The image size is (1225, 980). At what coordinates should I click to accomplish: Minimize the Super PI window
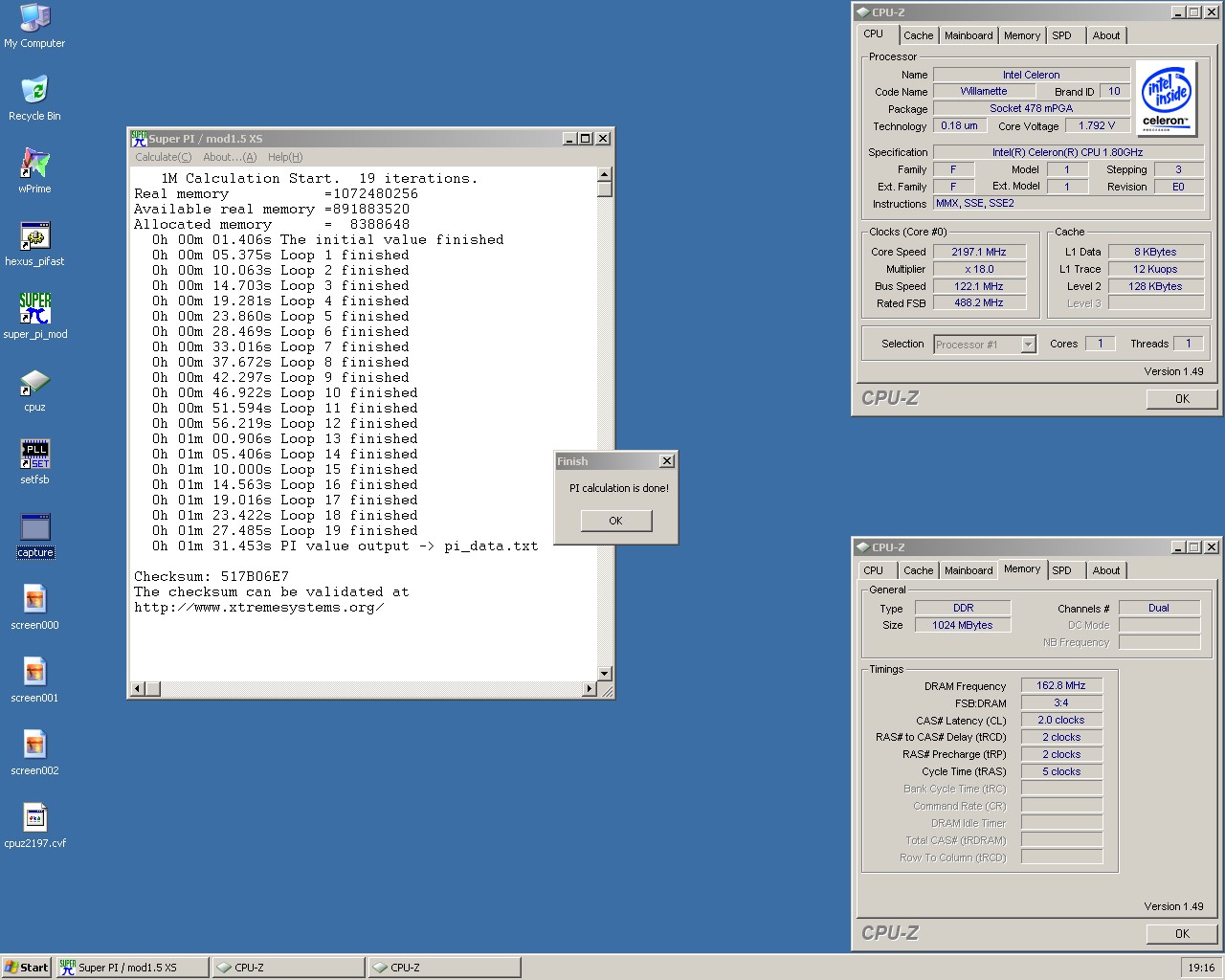point(569,139)
